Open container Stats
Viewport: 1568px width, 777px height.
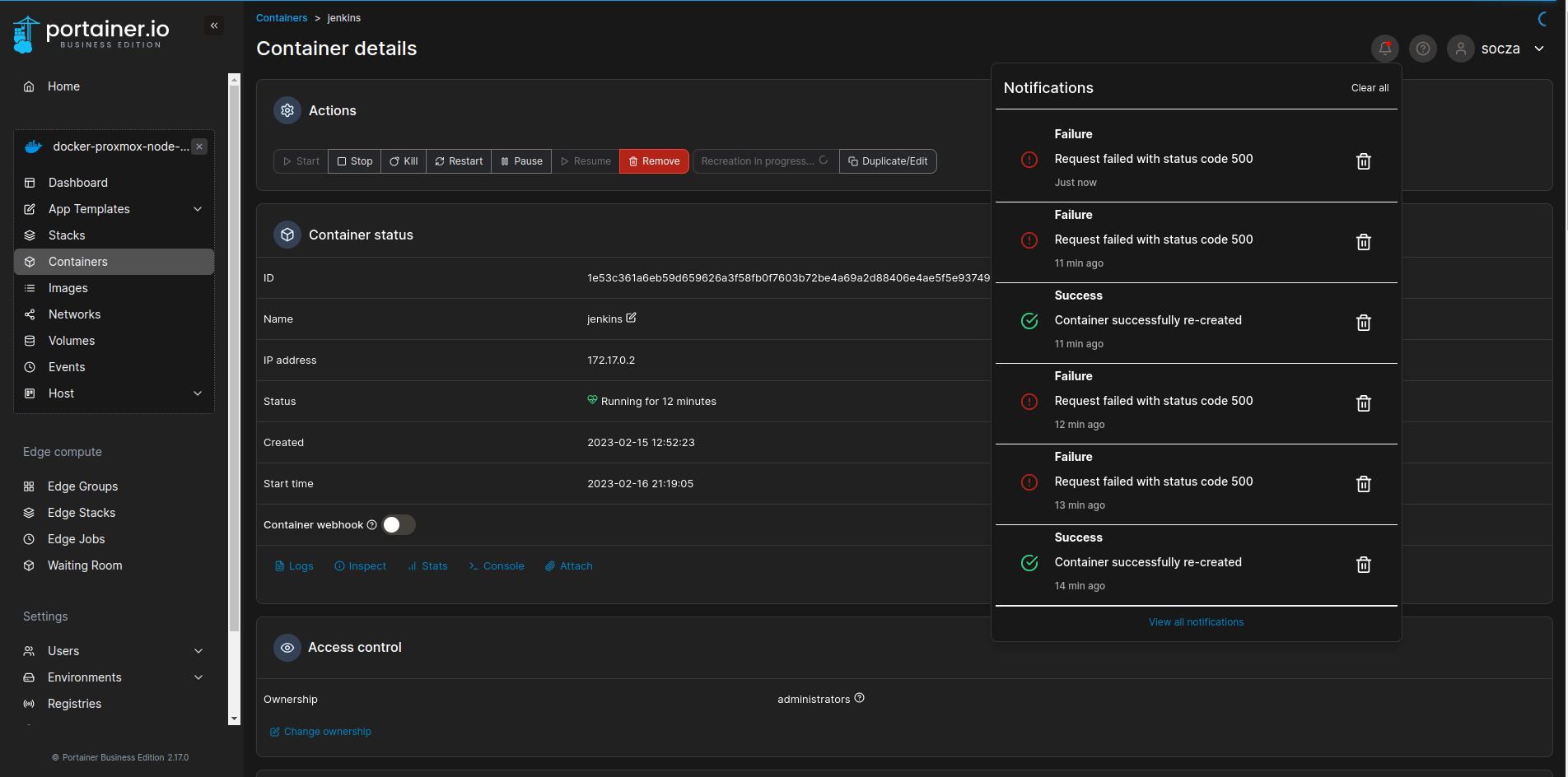coord(427,565)
